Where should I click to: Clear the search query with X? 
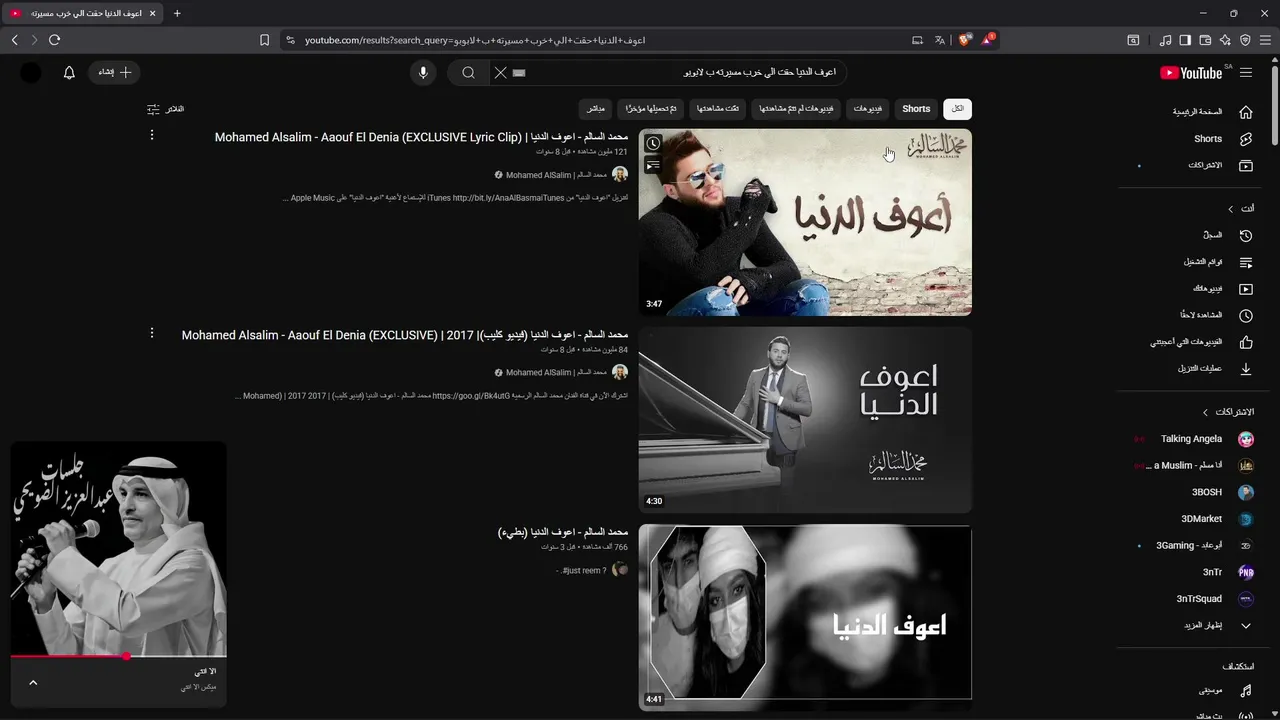(x=501, y=73)
